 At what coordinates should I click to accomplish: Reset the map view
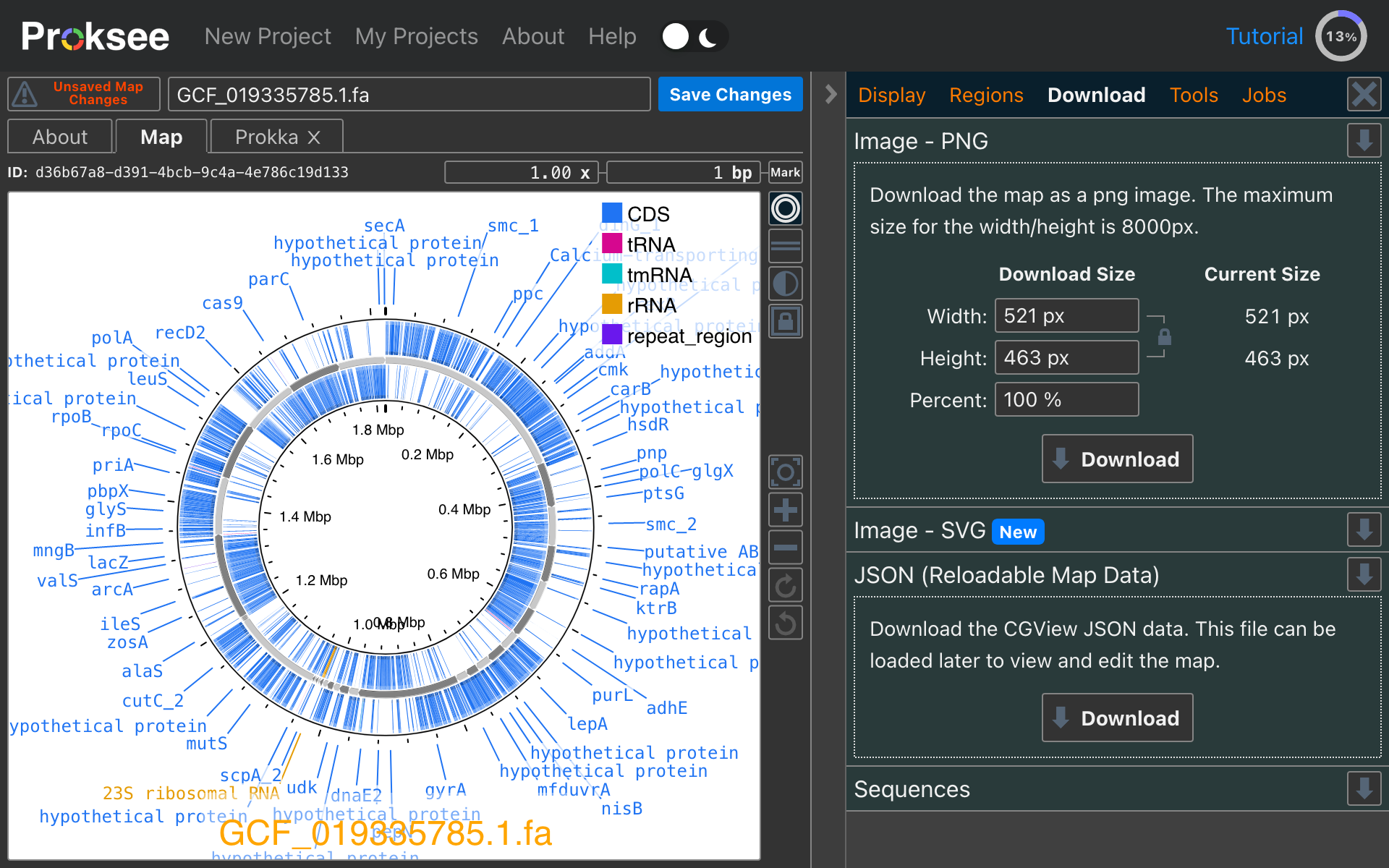tap(785, 473)
